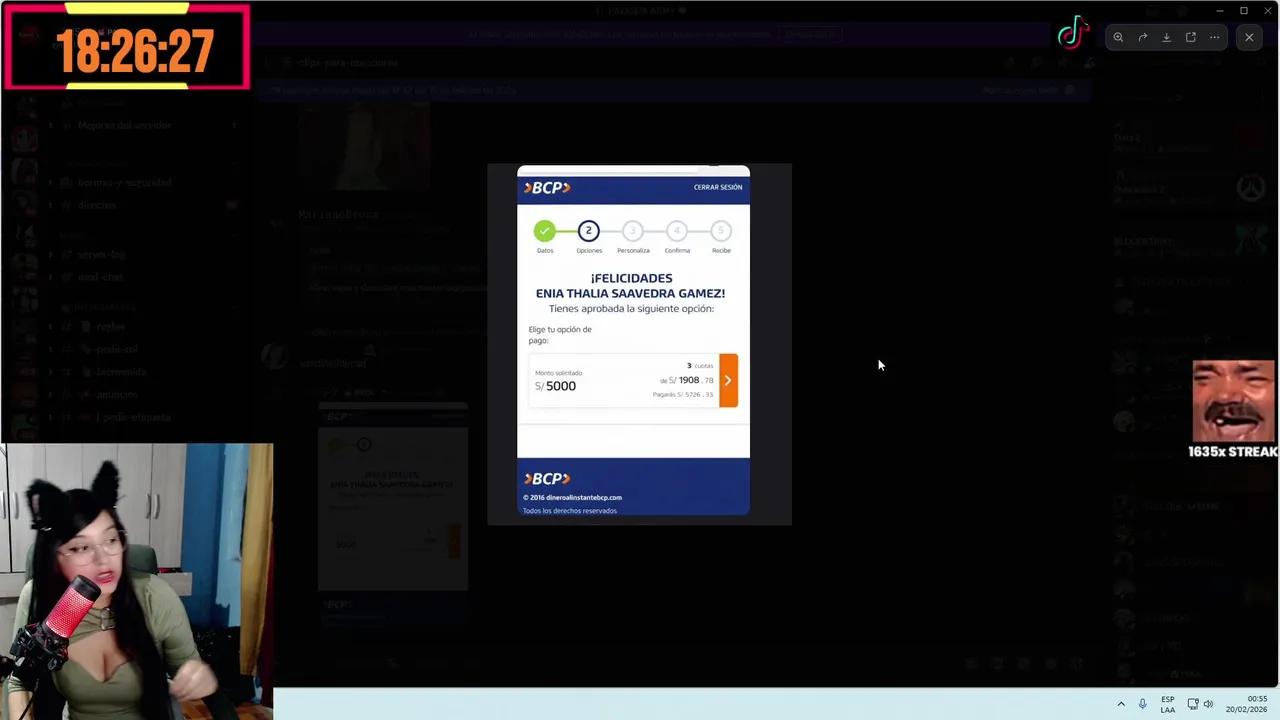Click the S/ 5000 requested amount
The width and height of the screenshot is (1280, 720).
555,386
